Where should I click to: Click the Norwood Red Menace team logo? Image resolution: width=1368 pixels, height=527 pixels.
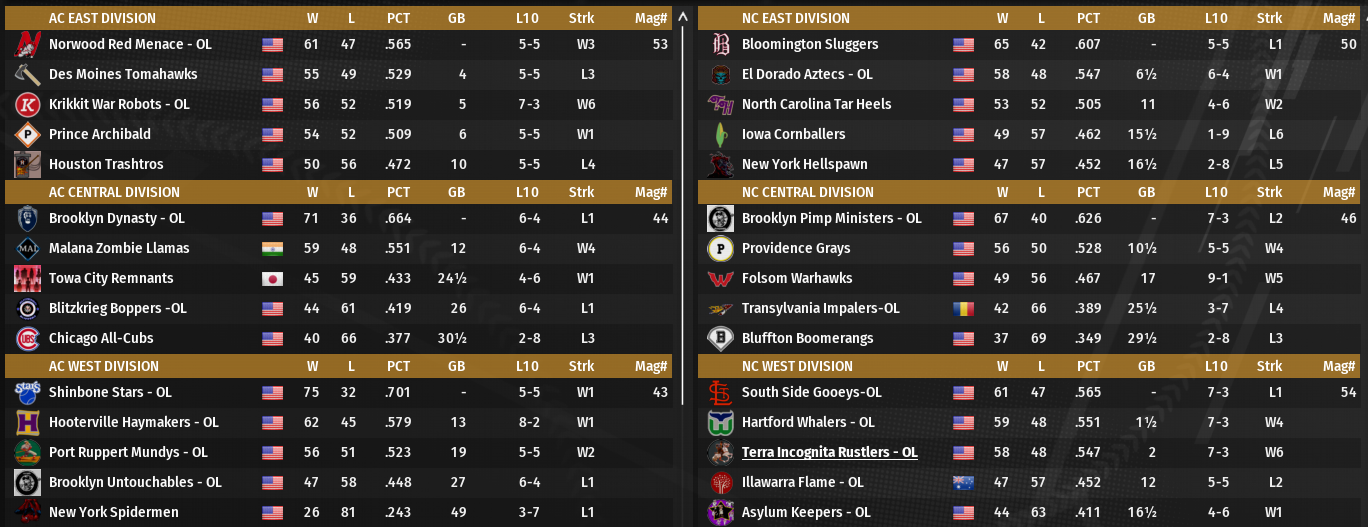[x=27, y=44]
